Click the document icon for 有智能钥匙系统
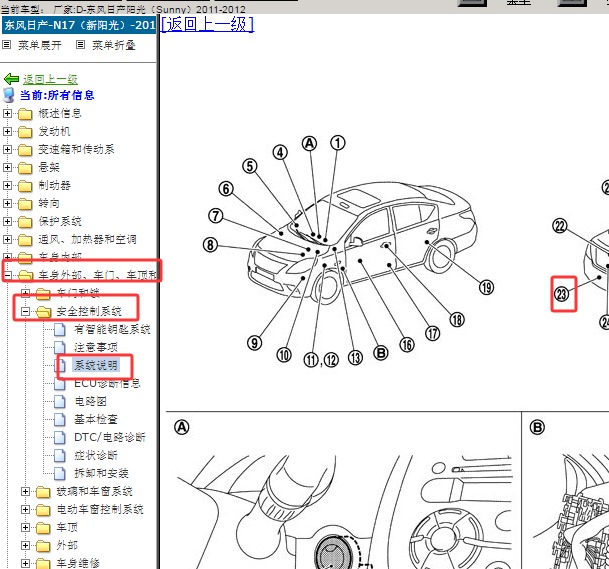 pyautogui.click(x=59, y=329)
